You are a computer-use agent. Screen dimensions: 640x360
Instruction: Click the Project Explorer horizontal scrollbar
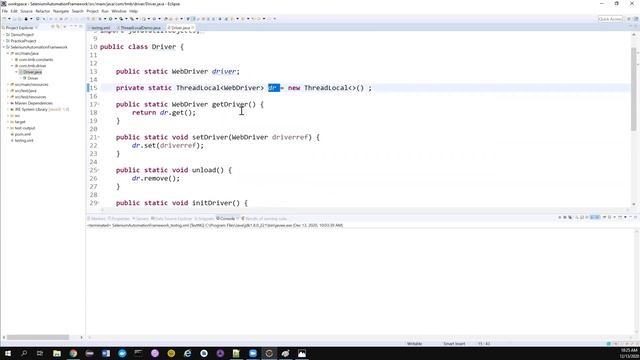38,337
